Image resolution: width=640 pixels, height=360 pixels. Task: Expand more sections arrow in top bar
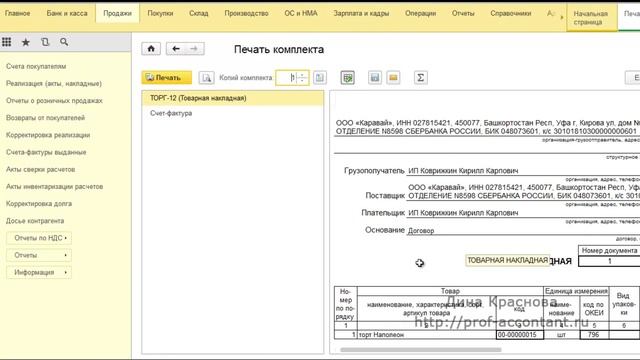pos(562,17)
